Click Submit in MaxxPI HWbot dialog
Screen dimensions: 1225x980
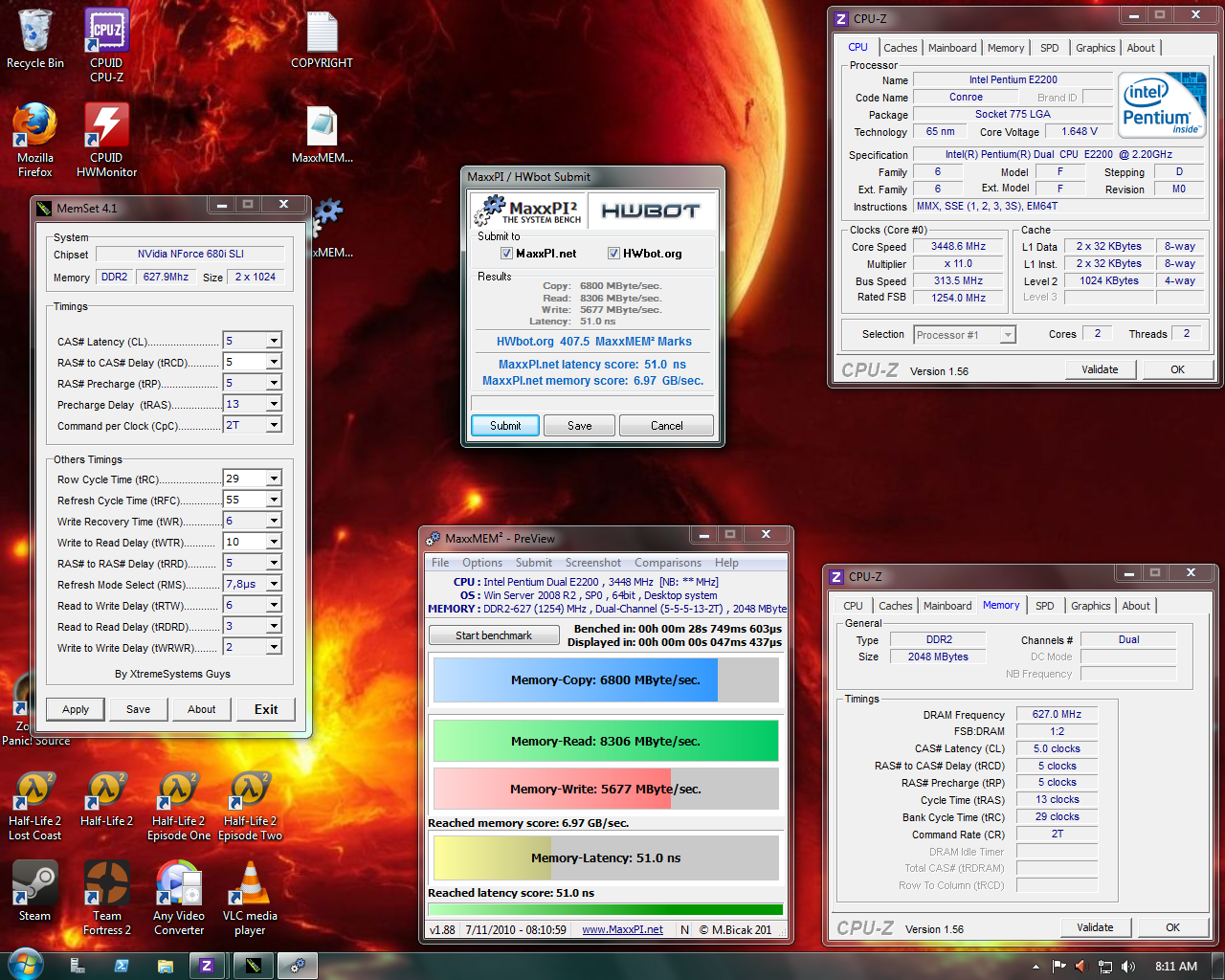[x=505, y=426]
